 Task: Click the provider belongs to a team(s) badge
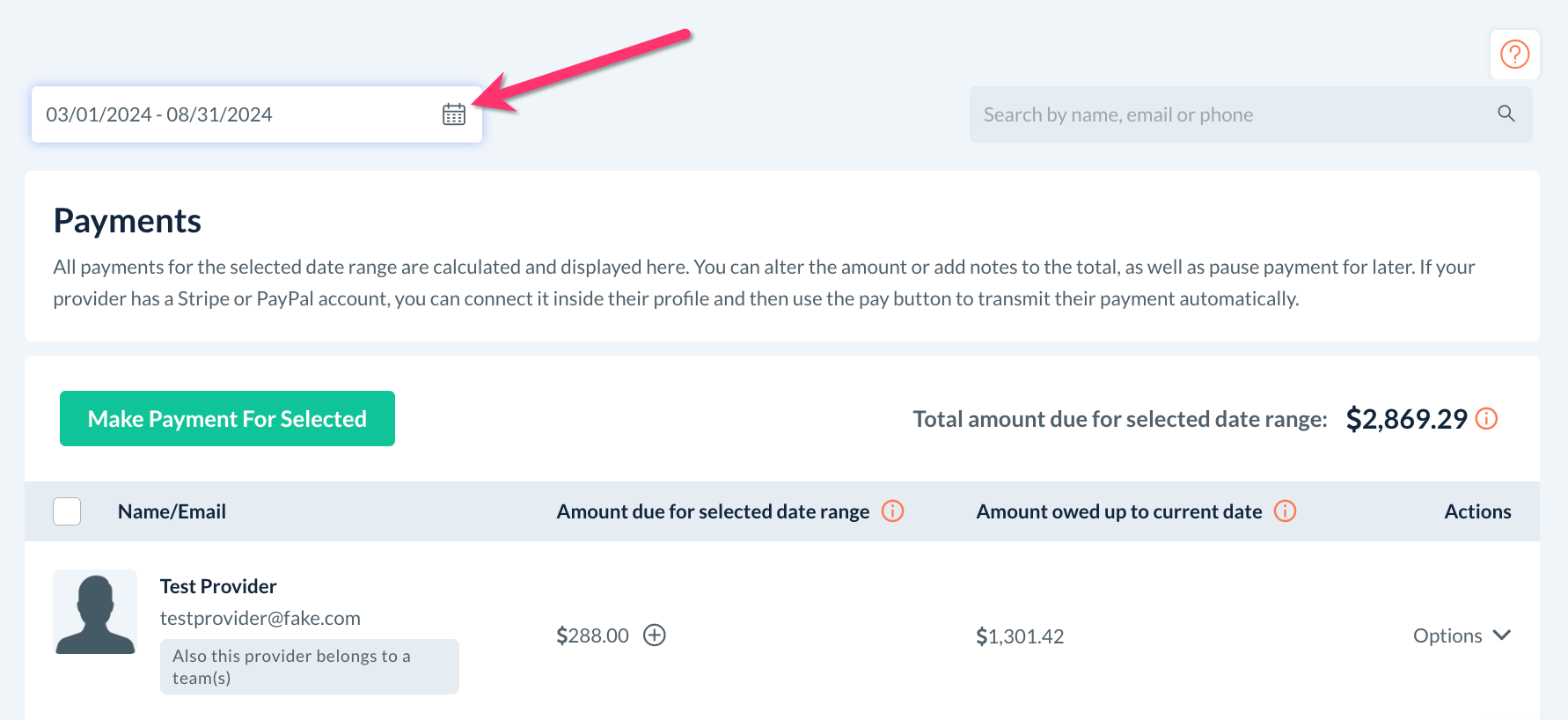[309, 666]
